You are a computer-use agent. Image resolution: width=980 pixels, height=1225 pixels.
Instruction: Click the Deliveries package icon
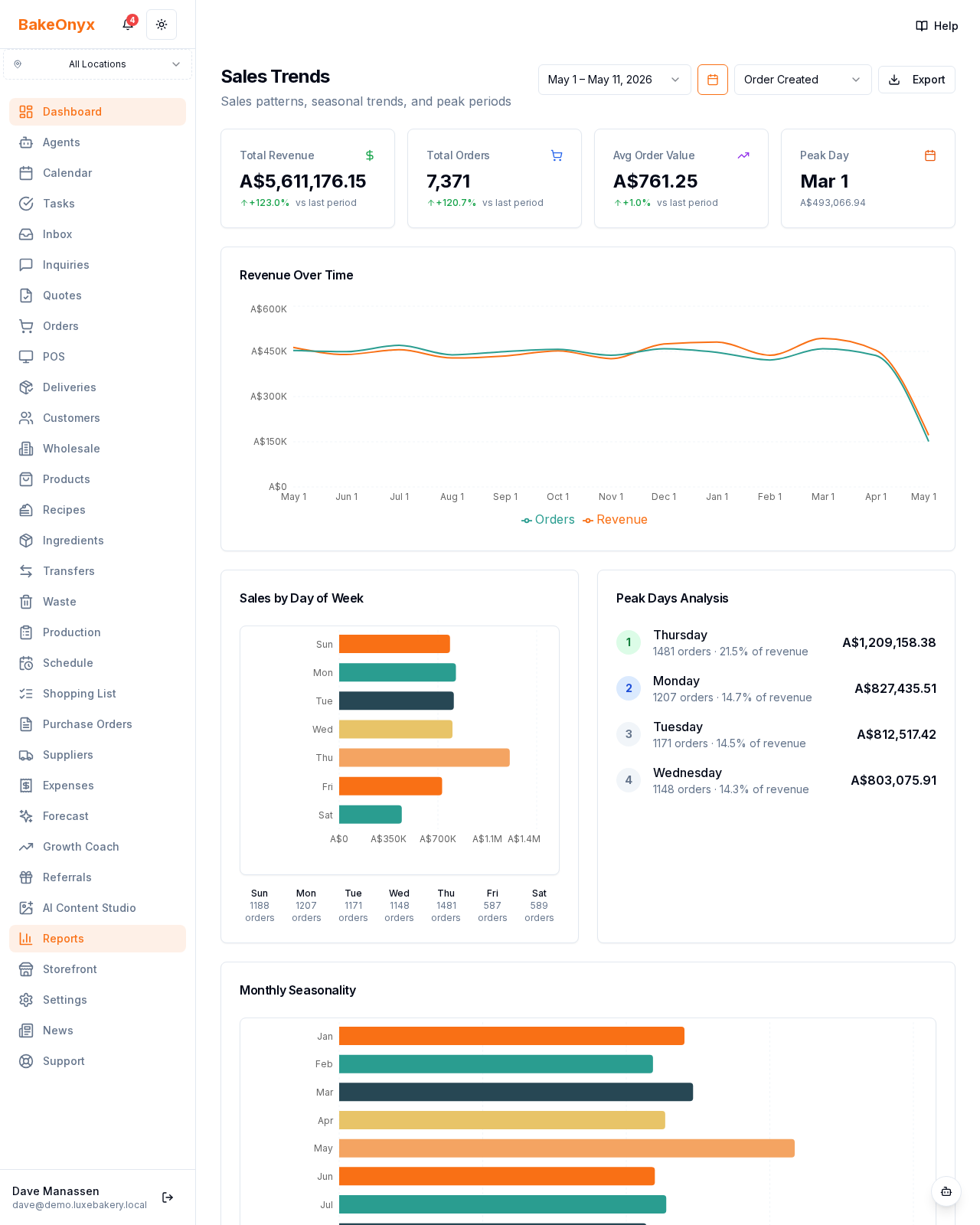(26, 387)
